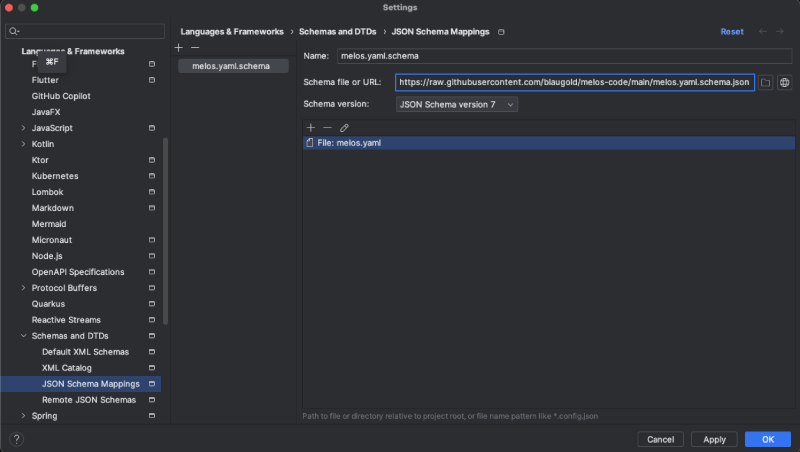Open Node.js settings page
Image resolution: width=800 pixels, height=452 pixels.
tap(47, 256)
